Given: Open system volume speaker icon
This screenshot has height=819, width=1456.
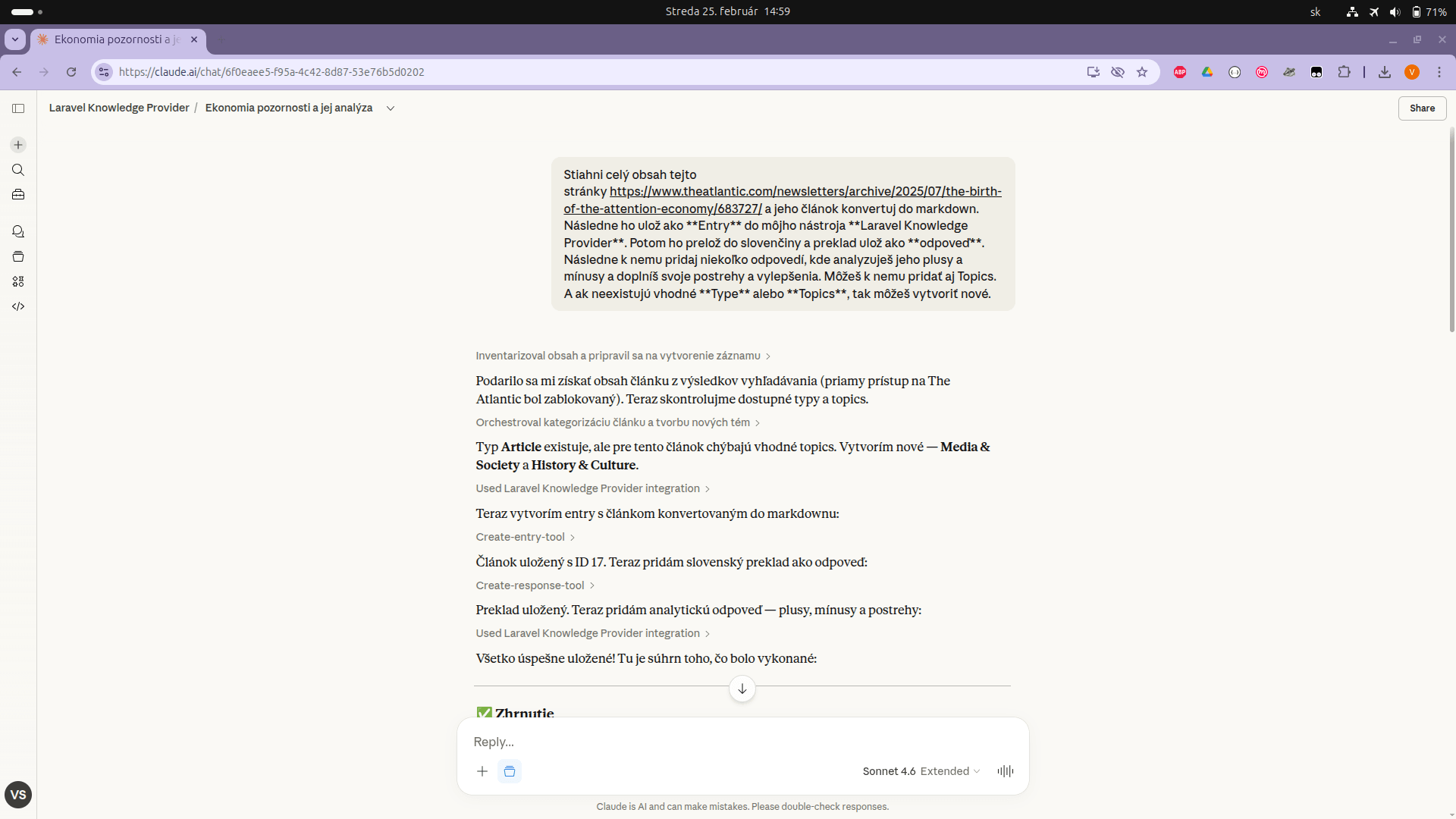Looking at the screenshot, I should pos(1395,11).
